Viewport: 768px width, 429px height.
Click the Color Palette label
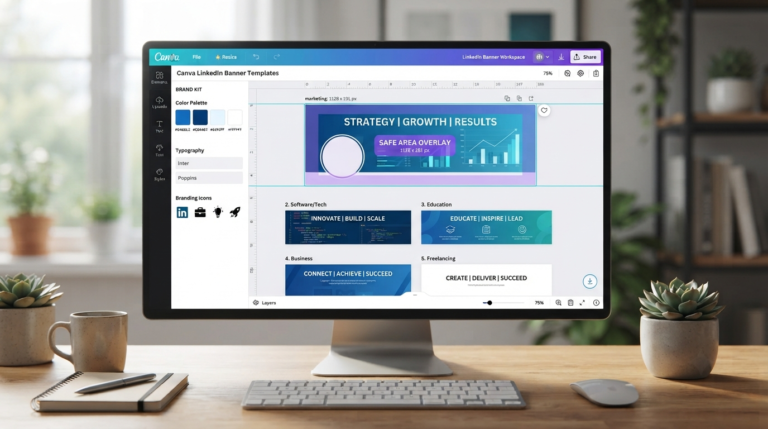pos(191,103)
